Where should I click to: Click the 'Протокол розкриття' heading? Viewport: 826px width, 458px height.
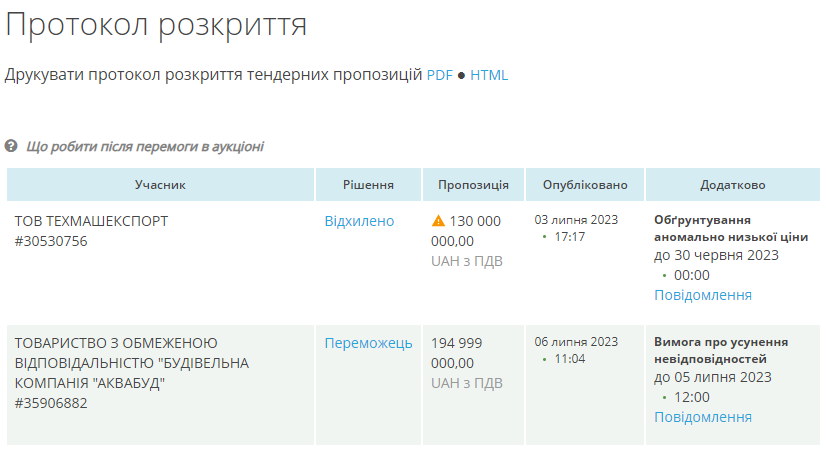tap(156, 24)
